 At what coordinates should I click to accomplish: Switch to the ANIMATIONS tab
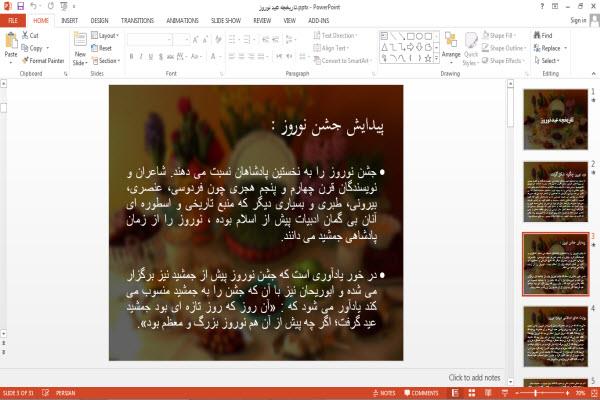[x=182, y=20]
